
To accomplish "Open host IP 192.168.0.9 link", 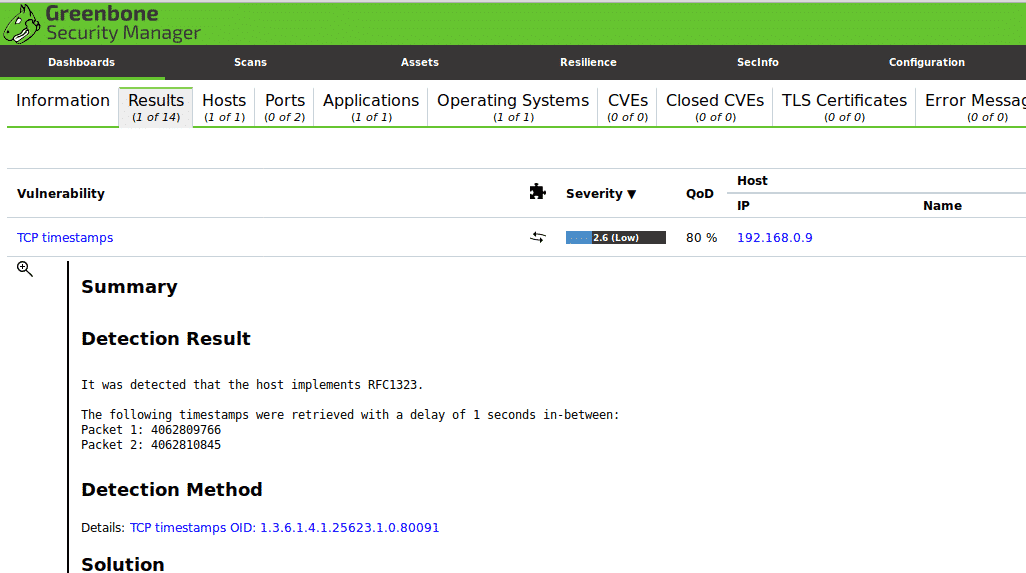I will click(774, 238).
